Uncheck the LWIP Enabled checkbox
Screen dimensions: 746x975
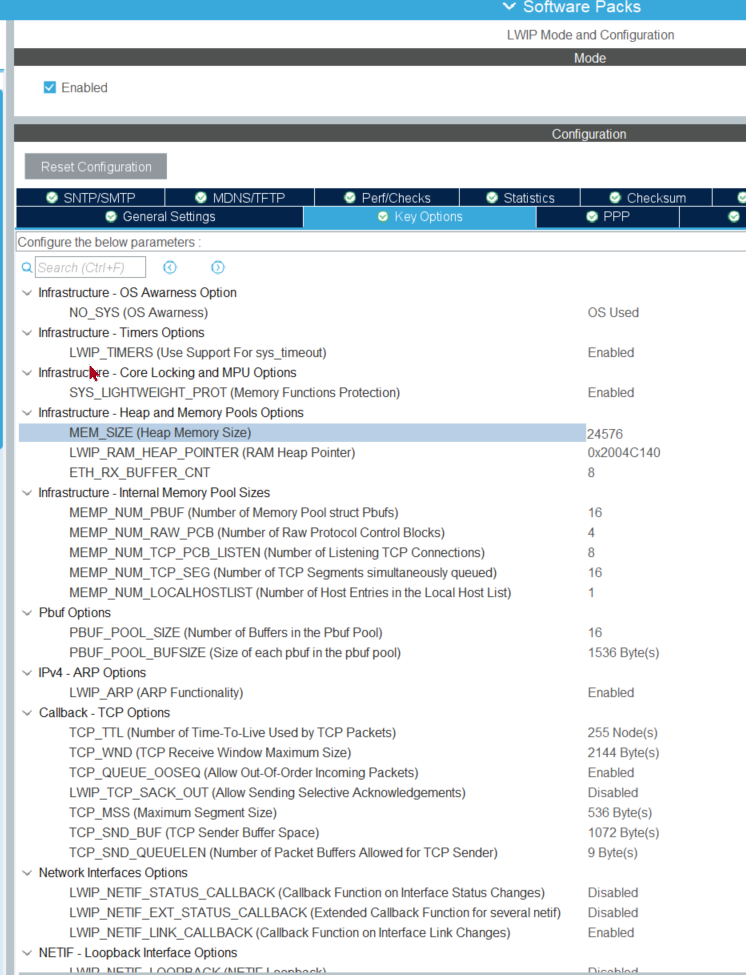50,88
